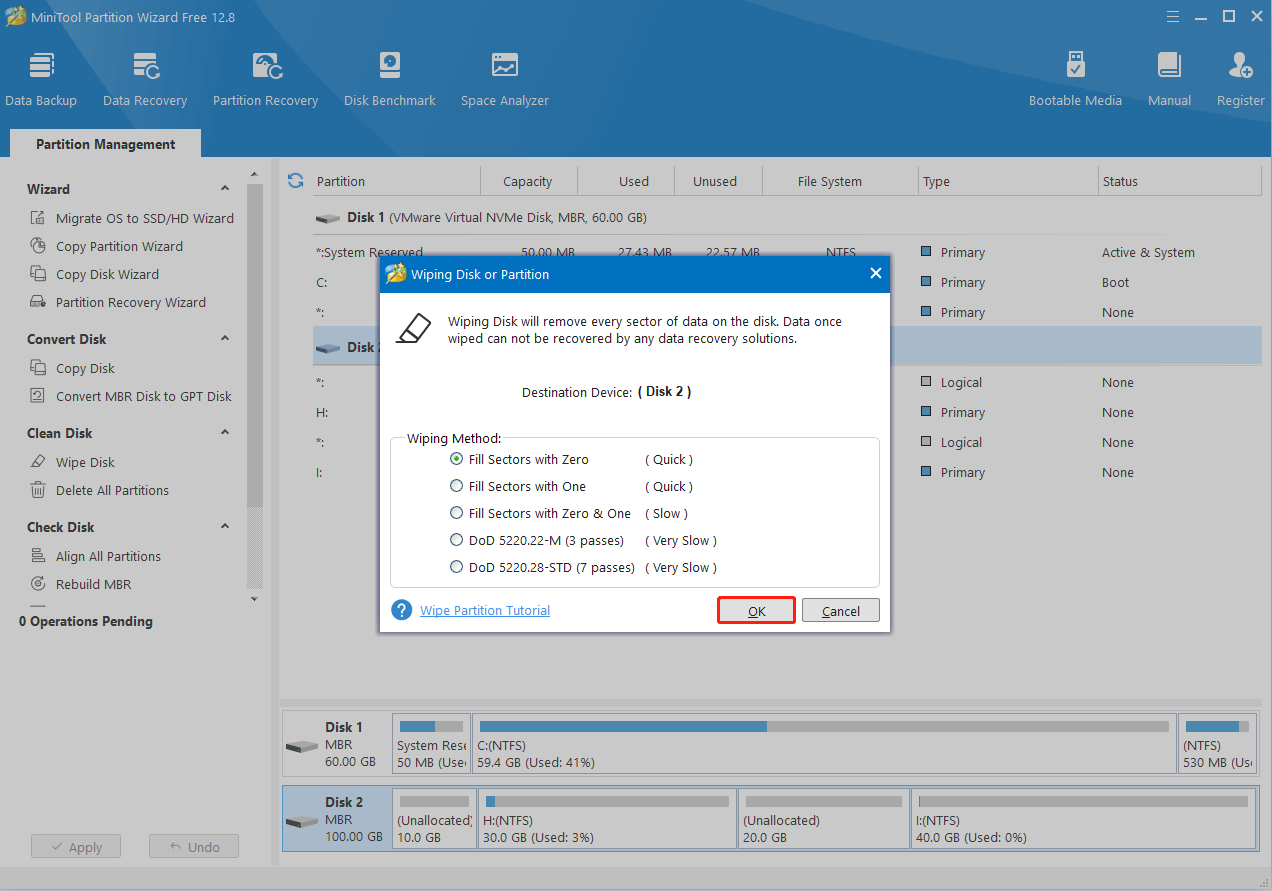The image size is (1272, 891).
Task: Switch to the Partition Management tab
Action: point(105,144)
